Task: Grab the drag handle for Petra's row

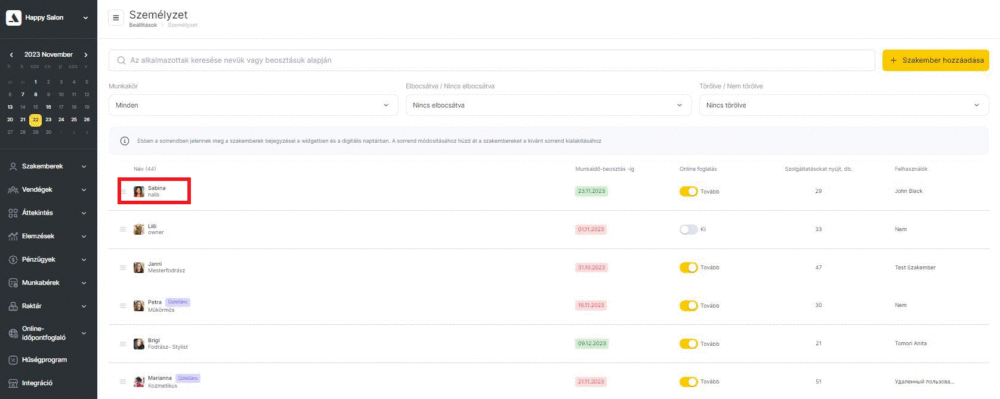Action: click(x=123, y=306)
